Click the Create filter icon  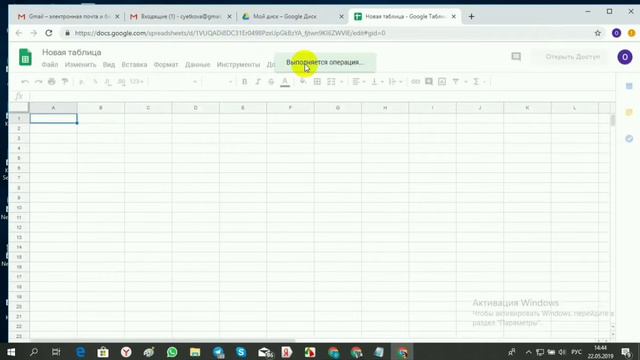point(456,82)
